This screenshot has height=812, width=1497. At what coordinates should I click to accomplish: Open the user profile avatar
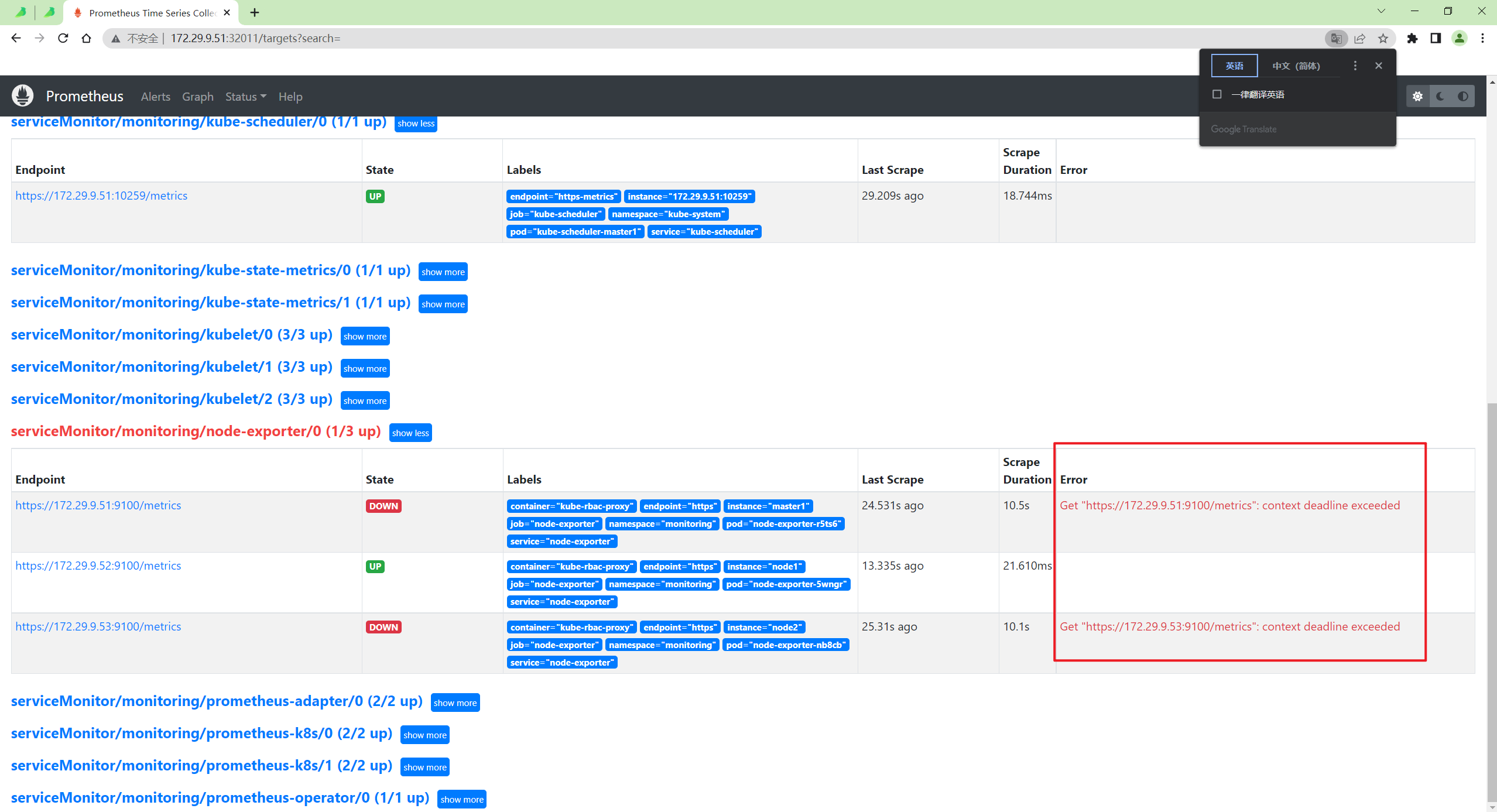click(1460, 39)
